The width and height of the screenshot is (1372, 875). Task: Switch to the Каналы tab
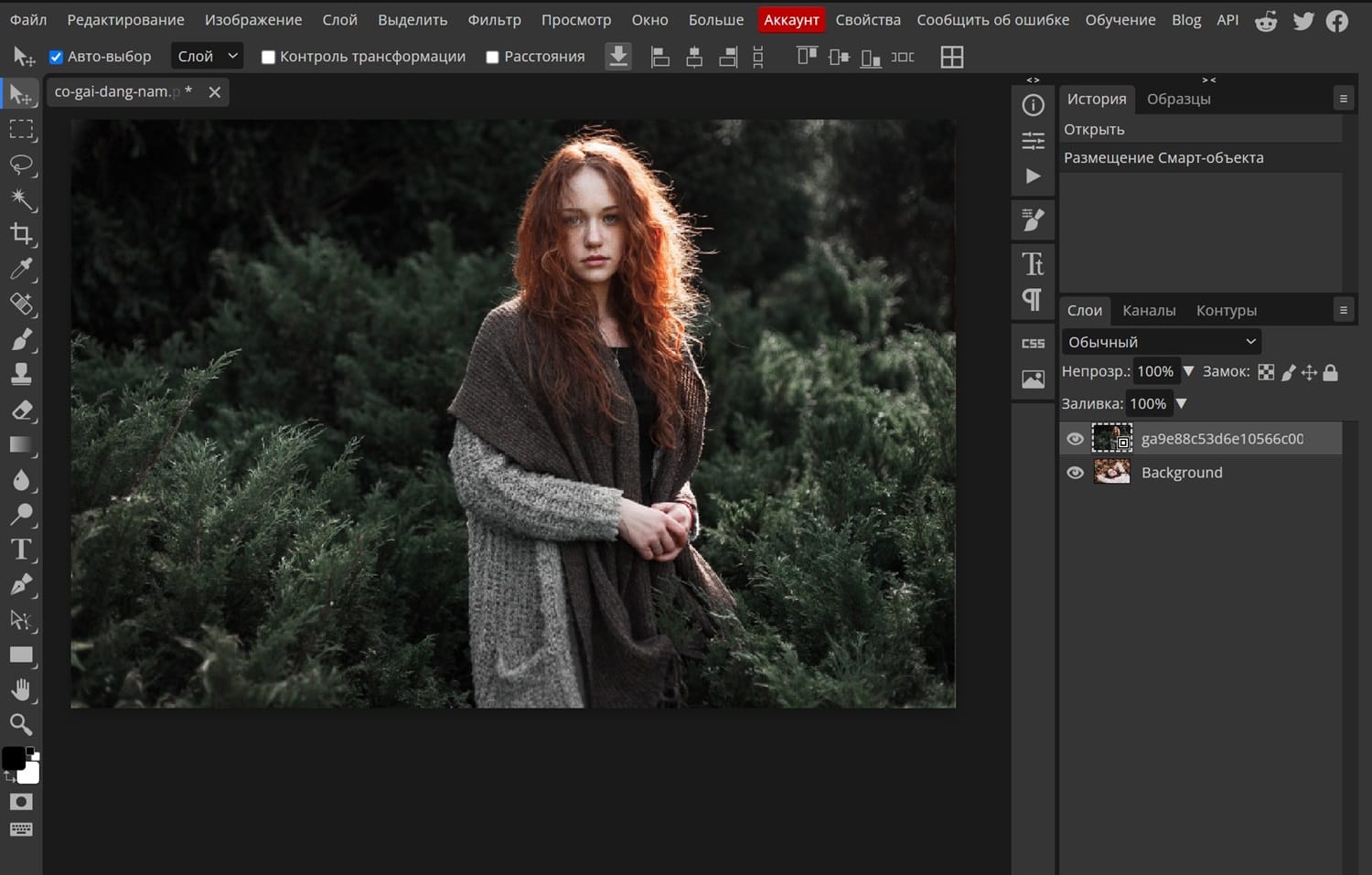pos(1149,310)
